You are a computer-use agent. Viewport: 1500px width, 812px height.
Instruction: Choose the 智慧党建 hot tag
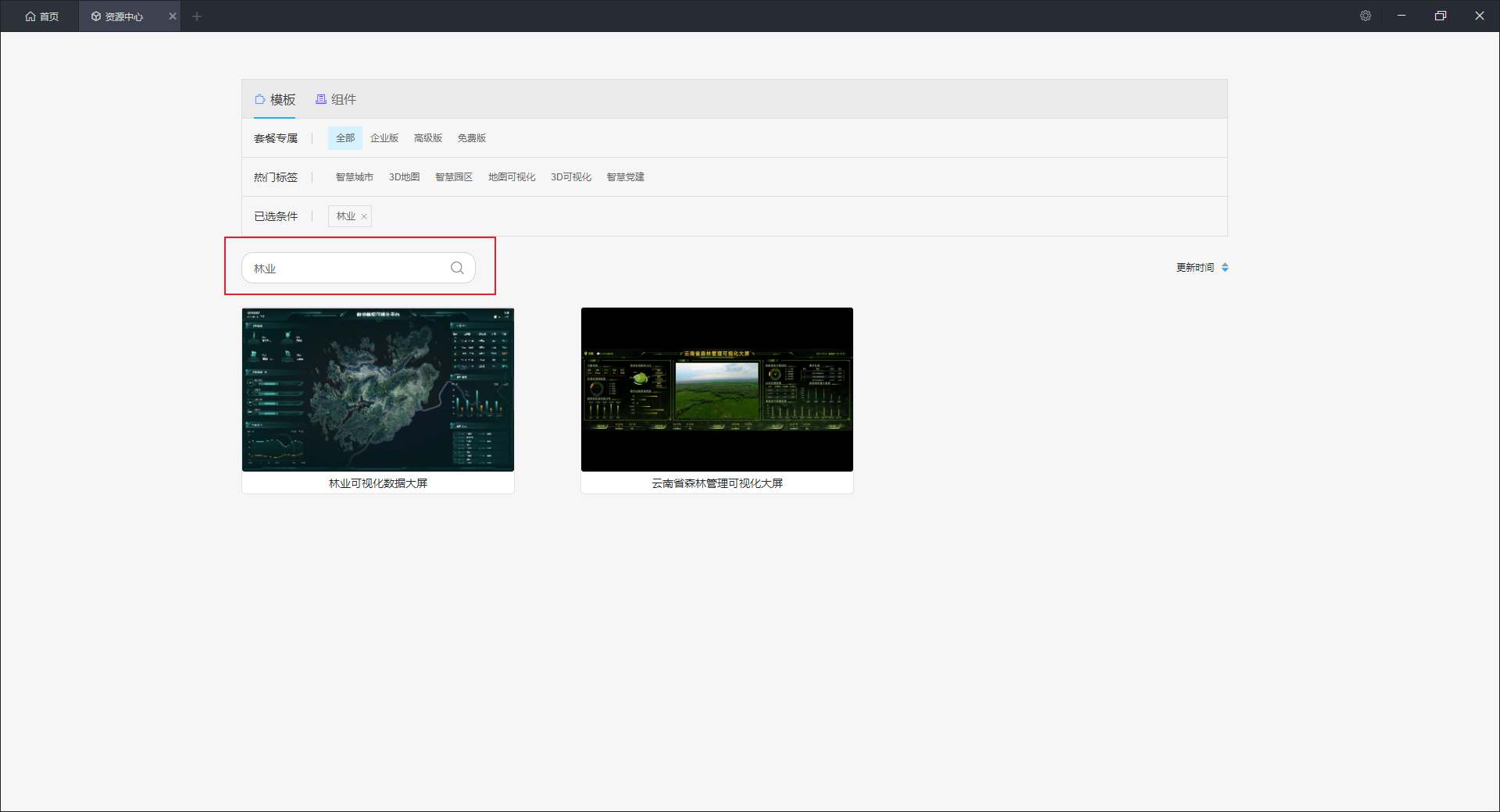pos(626,177)
